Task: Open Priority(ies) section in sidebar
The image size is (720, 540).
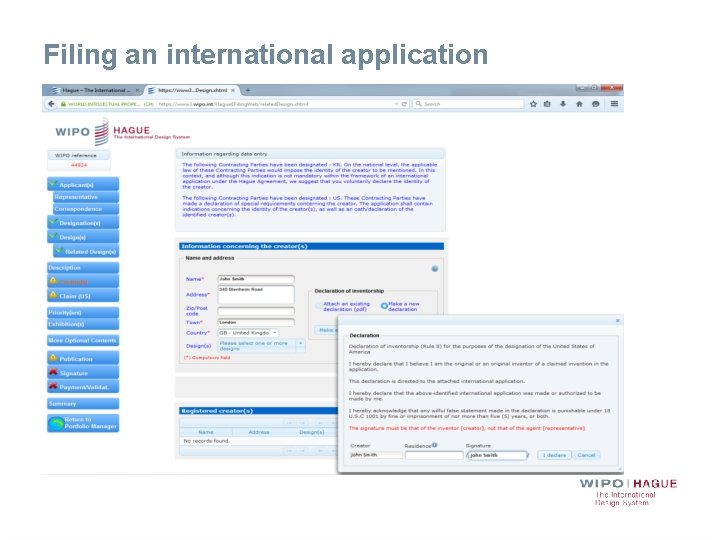Action: 83,312
